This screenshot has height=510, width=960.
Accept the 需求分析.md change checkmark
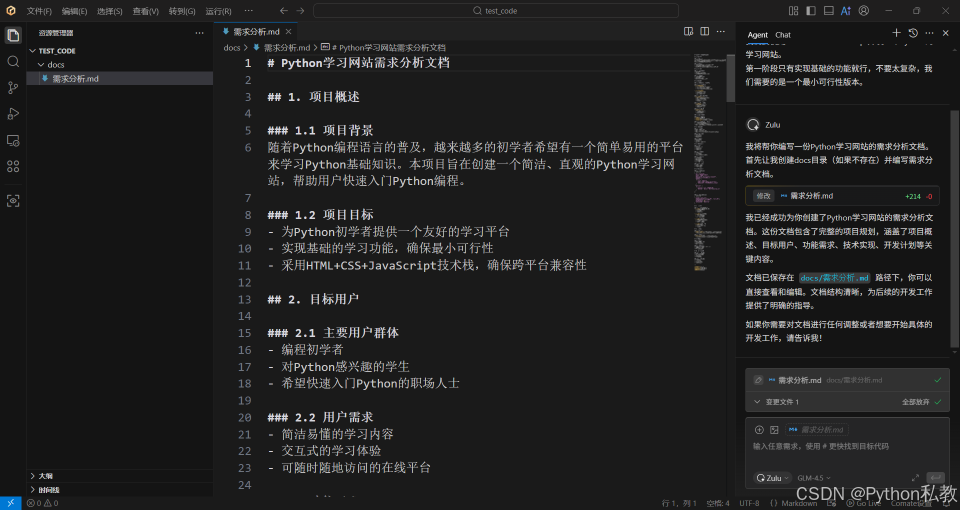pyautogui.click(x=937, y=380)
